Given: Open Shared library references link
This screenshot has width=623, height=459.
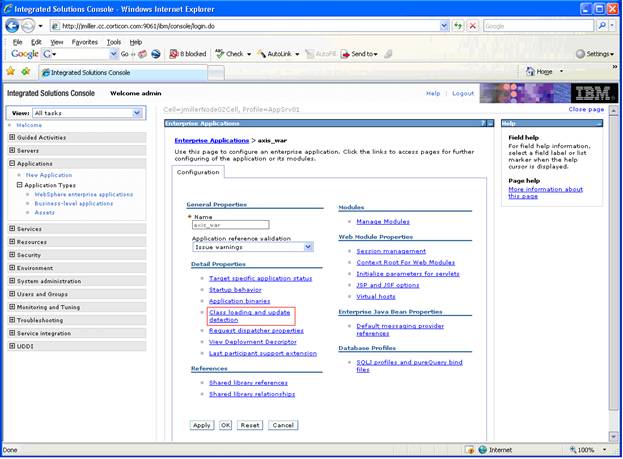Looking at the screenshot, I should click(248, 383).
